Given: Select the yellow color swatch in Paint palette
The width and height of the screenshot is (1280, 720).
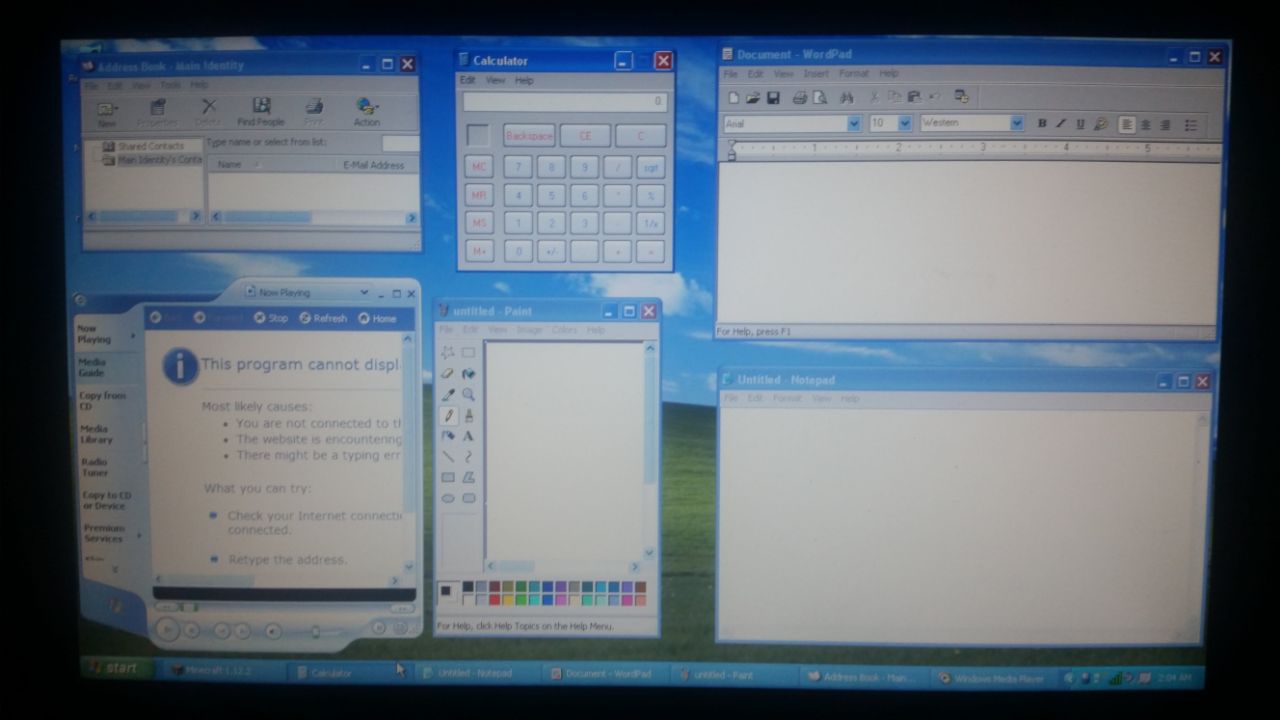Looking at the screenshot, I should 507,600.
